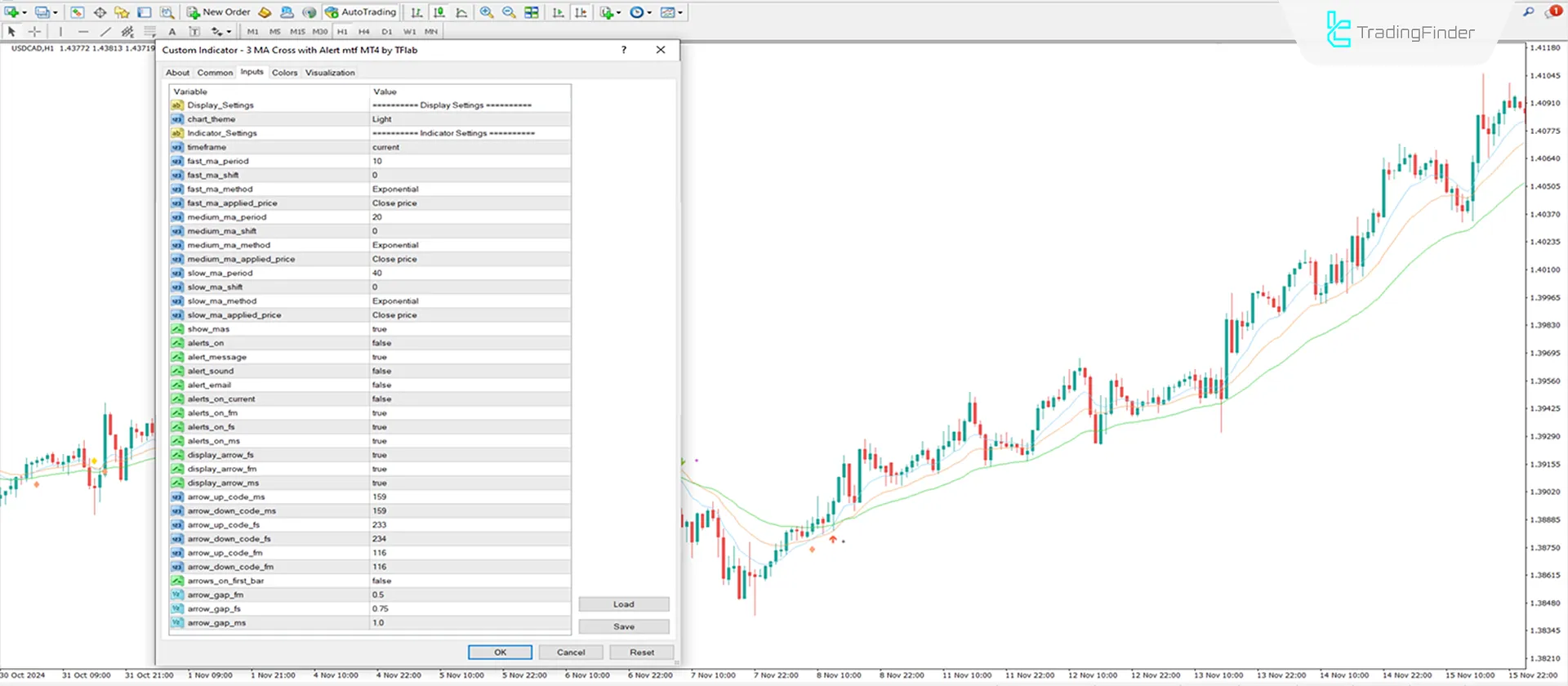Open the chart templates dropdown

(x=672, y=12)
